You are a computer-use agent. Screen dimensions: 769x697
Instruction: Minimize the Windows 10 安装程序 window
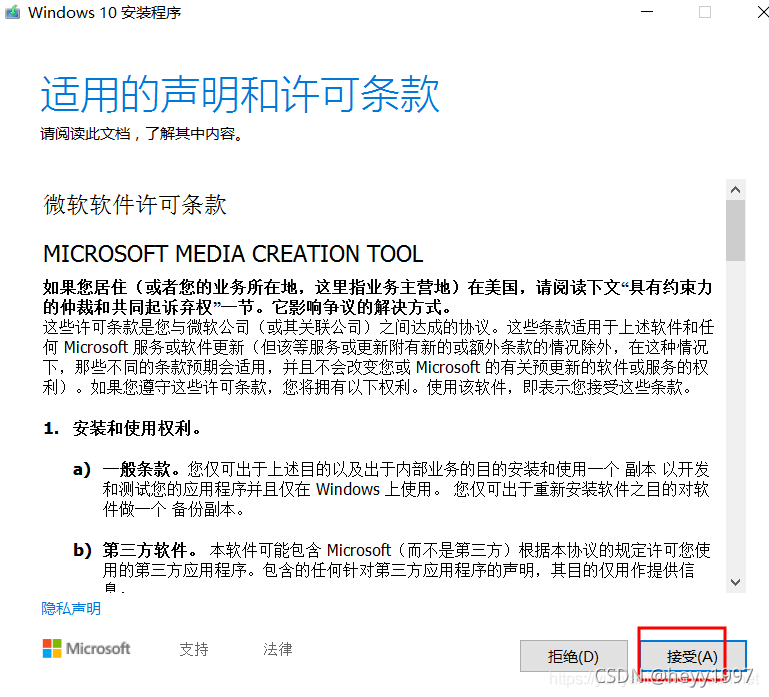(x=647, y=12)
